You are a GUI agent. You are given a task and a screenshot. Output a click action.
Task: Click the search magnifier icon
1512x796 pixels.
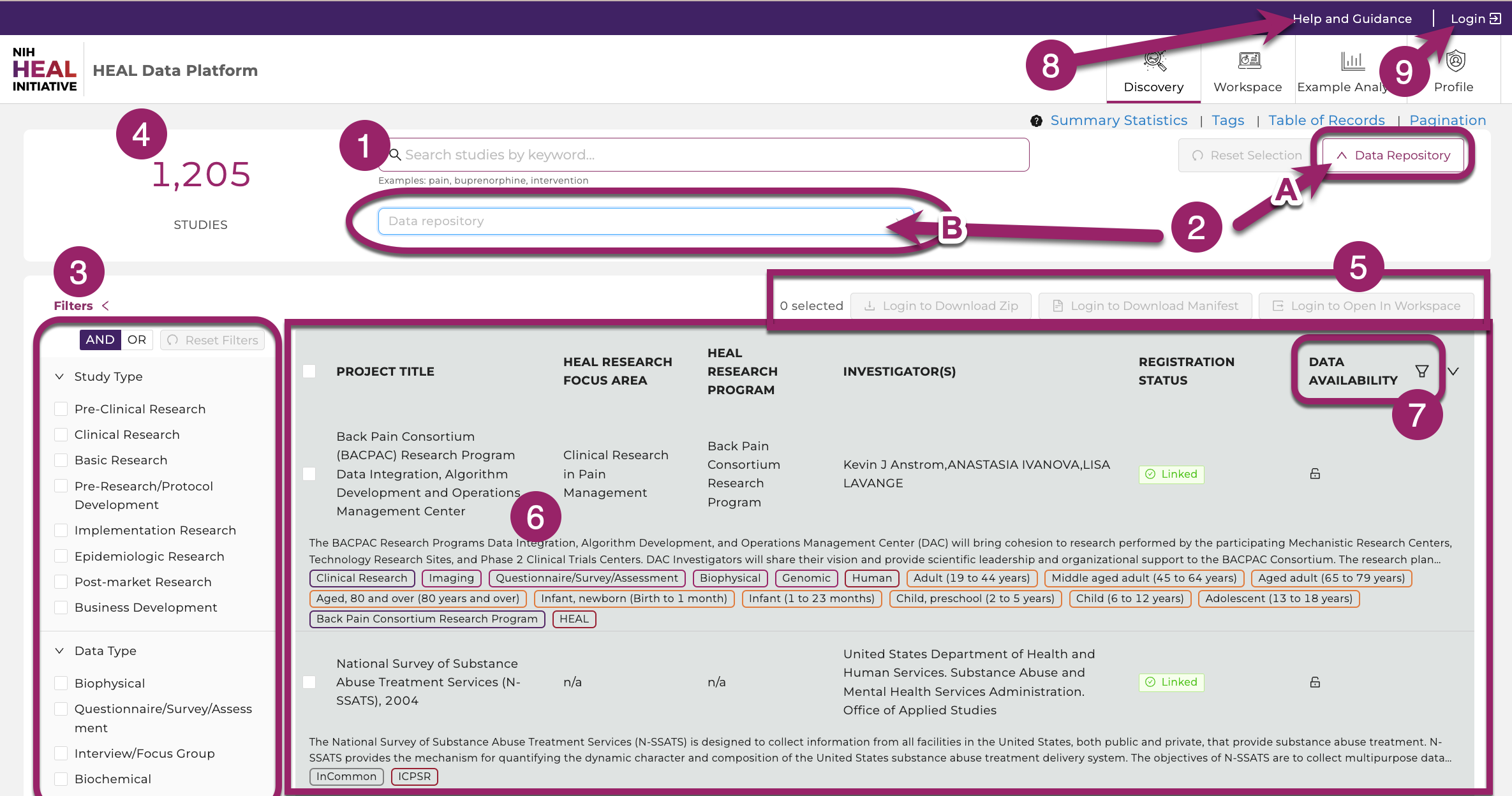click(395, 154)
